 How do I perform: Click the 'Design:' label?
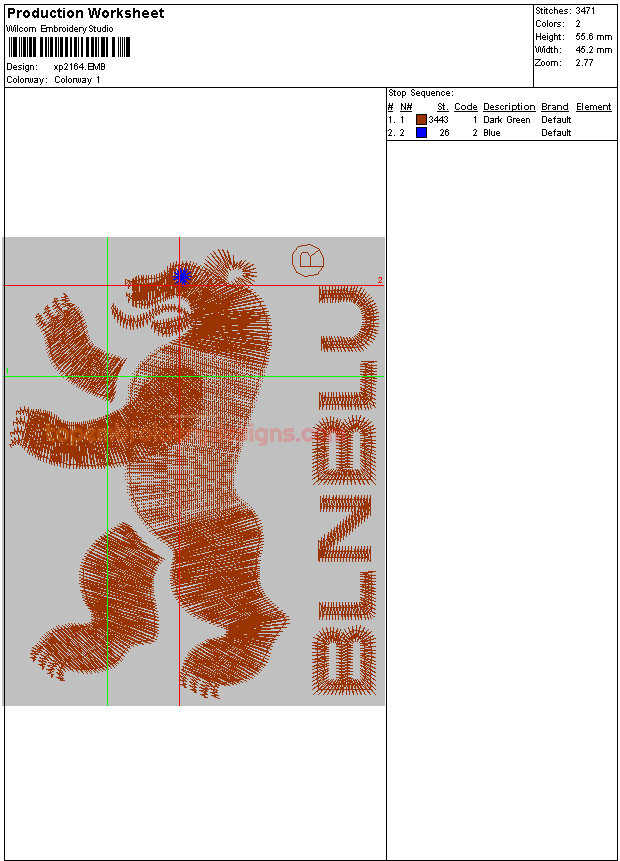(22, 66)
